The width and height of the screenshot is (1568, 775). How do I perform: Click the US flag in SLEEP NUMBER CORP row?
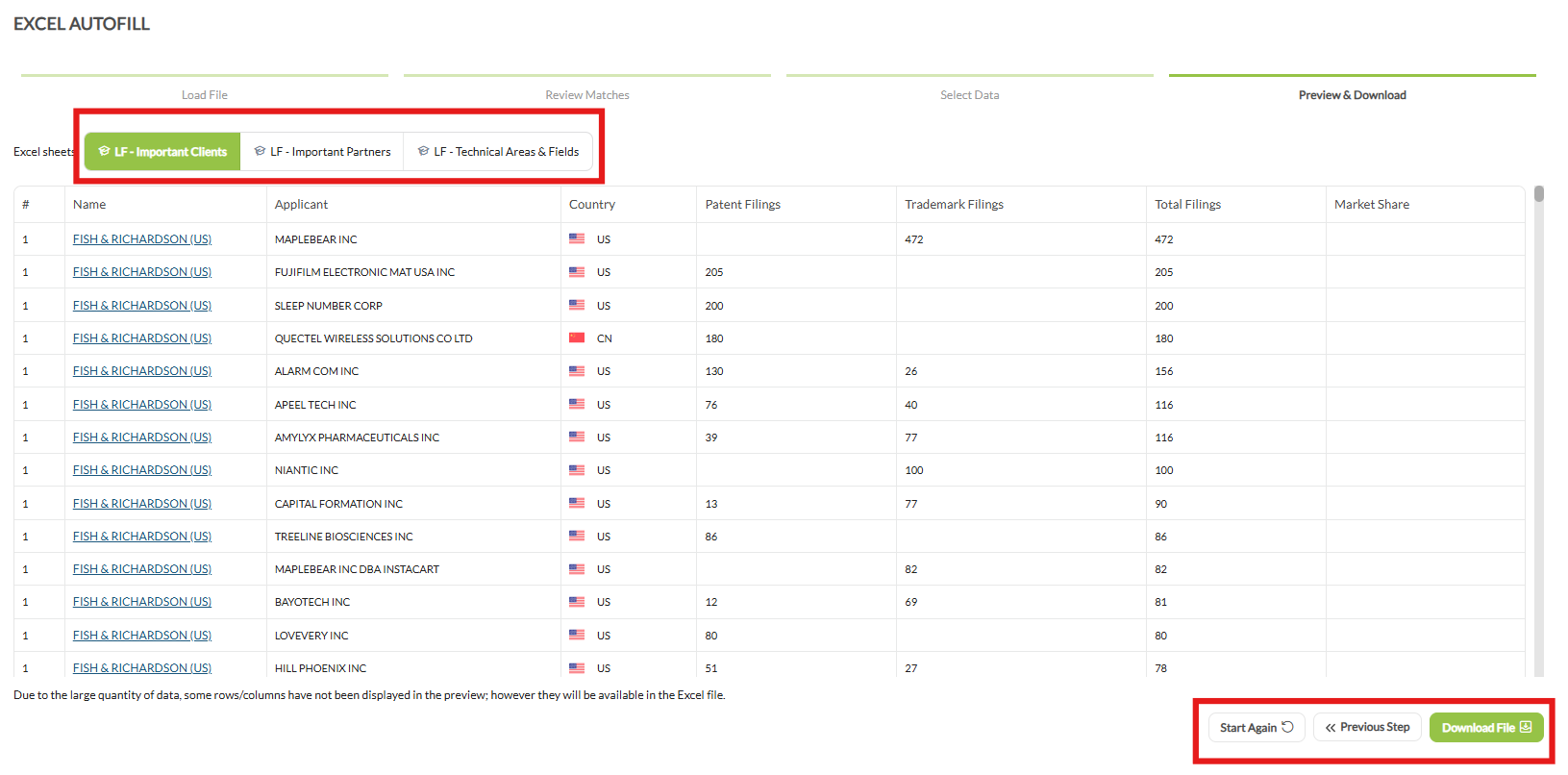[x=577, y=305]
